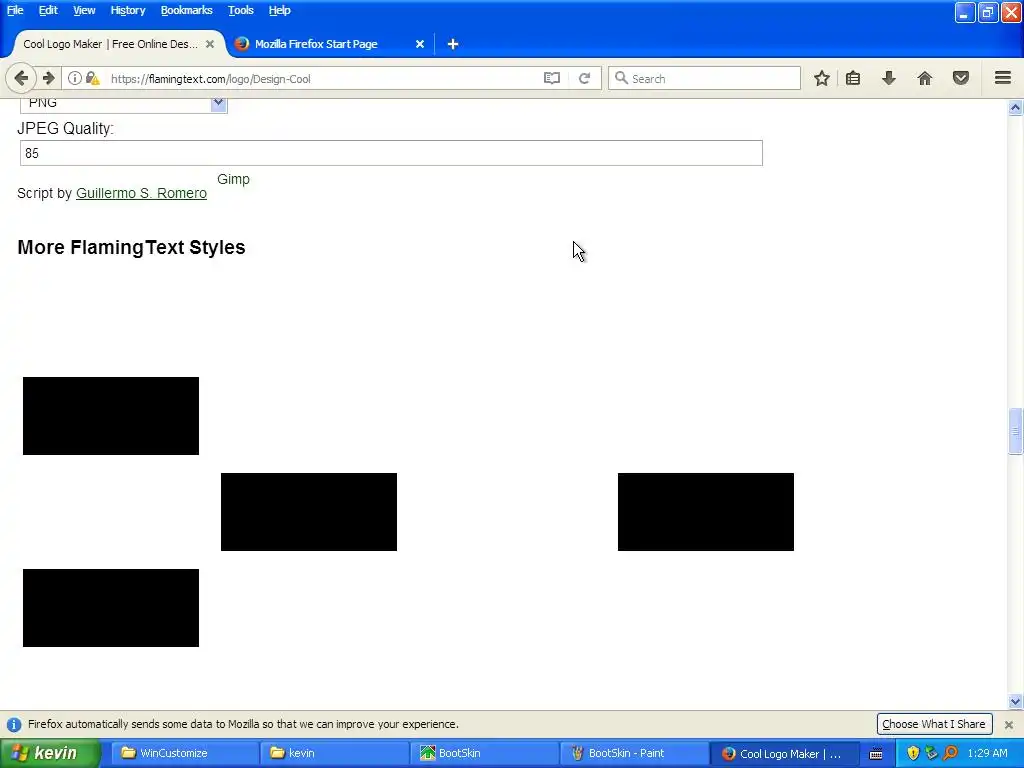This screenshot has height=768, width=1024.
Task: Open the keyboard icon in the taskbar
Action: [876, 754]
